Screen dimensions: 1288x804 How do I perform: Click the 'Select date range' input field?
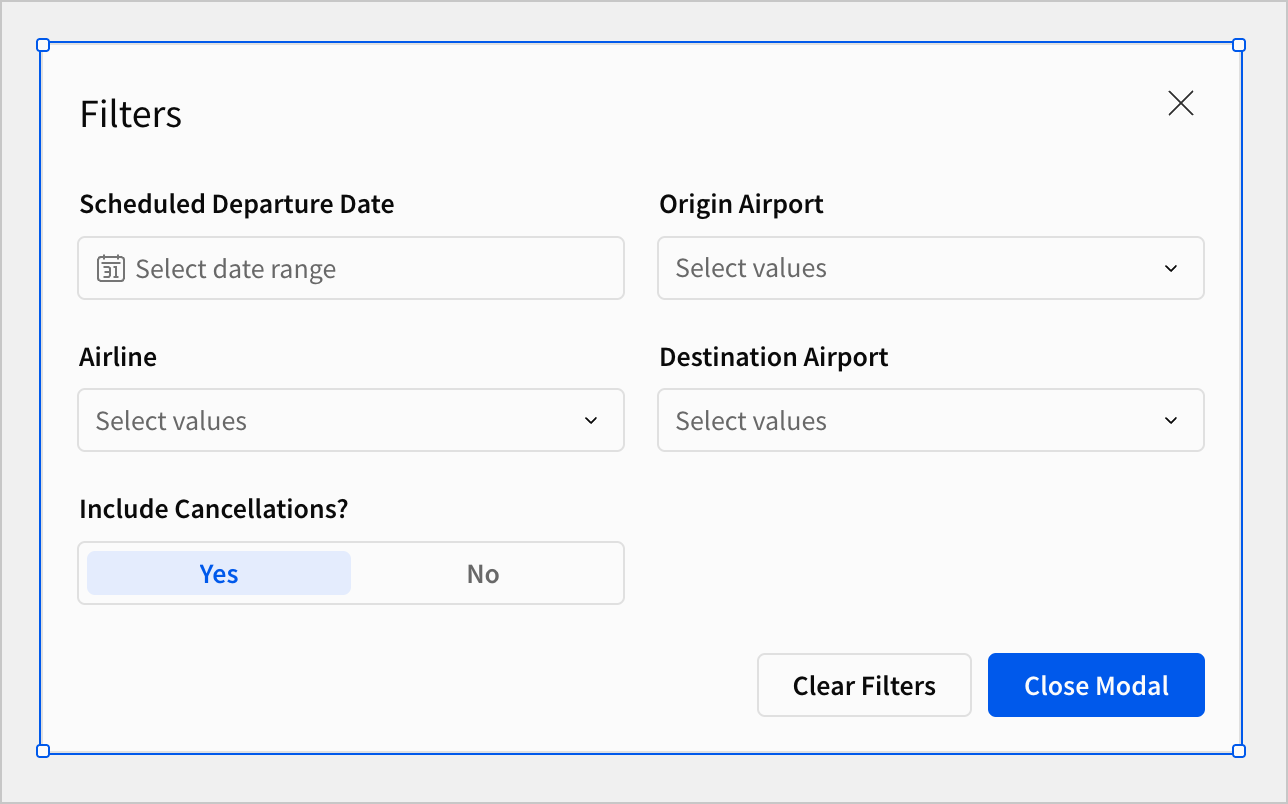tap(370, 269)
